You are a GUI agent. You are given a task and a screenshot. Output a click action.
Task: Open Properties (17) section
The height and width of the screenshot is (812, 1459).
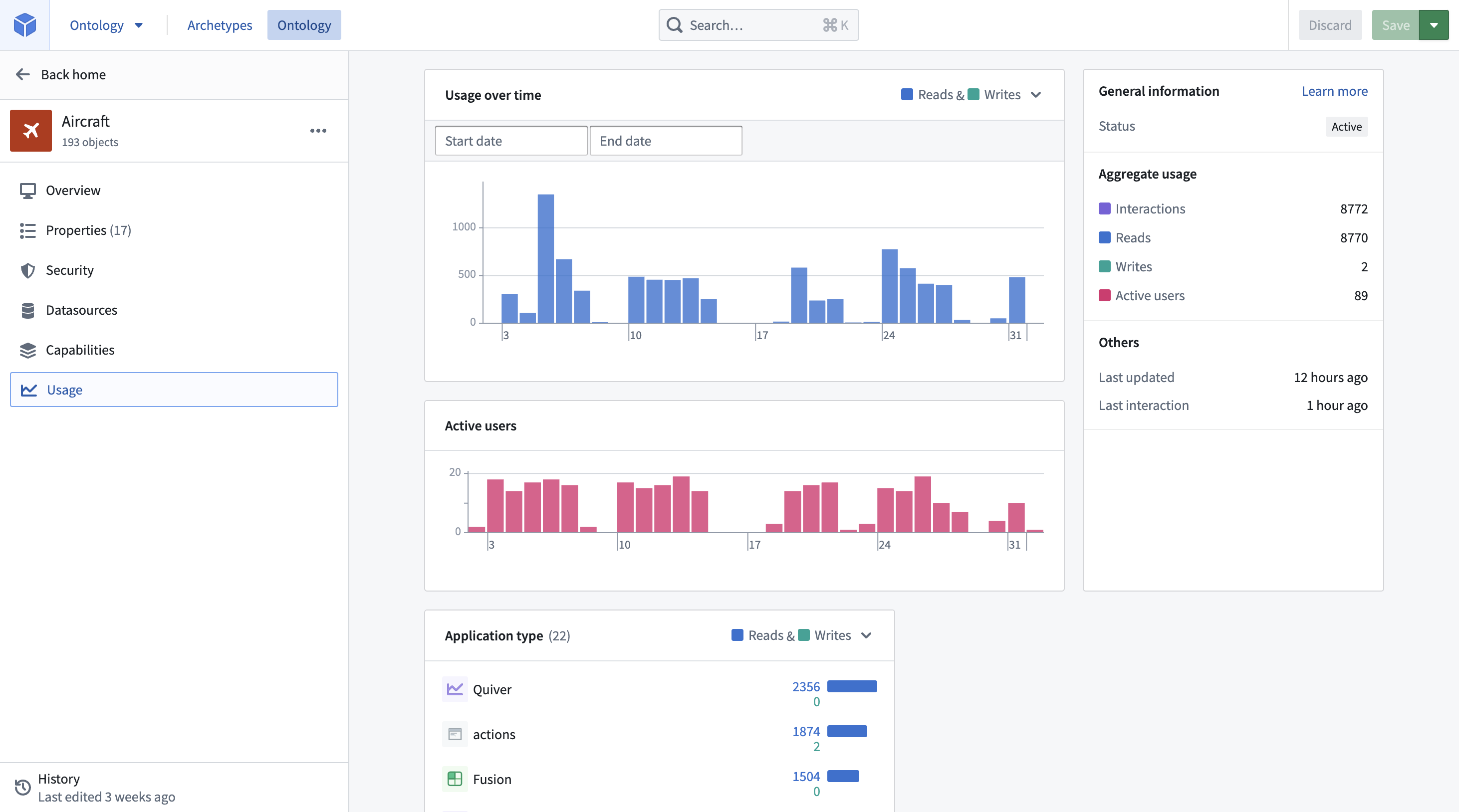174,230
